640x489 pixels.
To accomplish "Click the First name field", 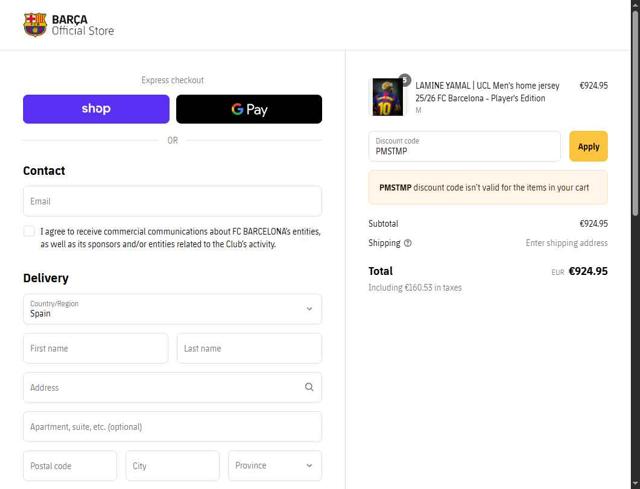I will click(96, 348).
